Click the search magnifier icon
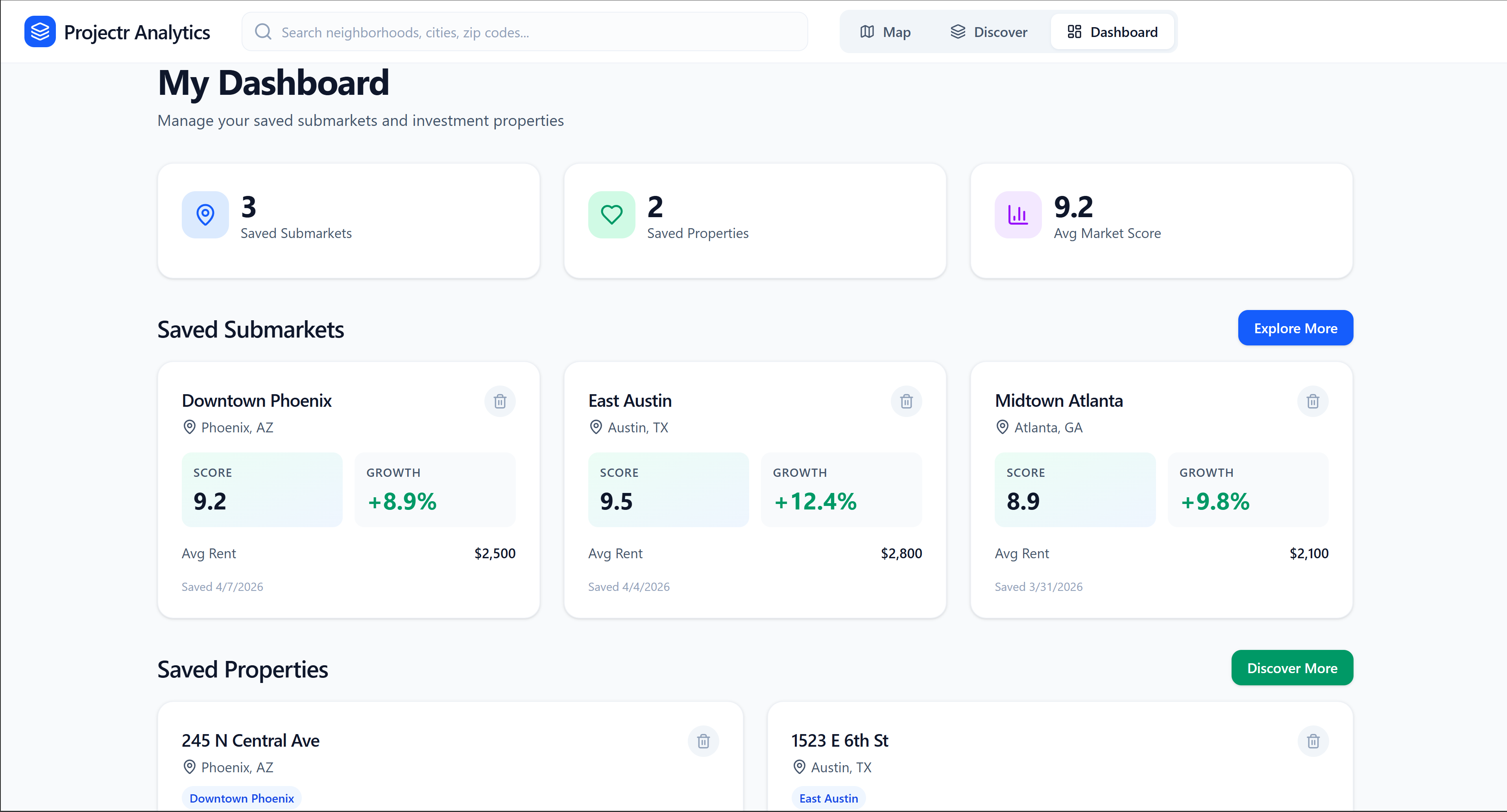Image resolution: width=1507 pixels, height=812 pixels. (263, 31)
